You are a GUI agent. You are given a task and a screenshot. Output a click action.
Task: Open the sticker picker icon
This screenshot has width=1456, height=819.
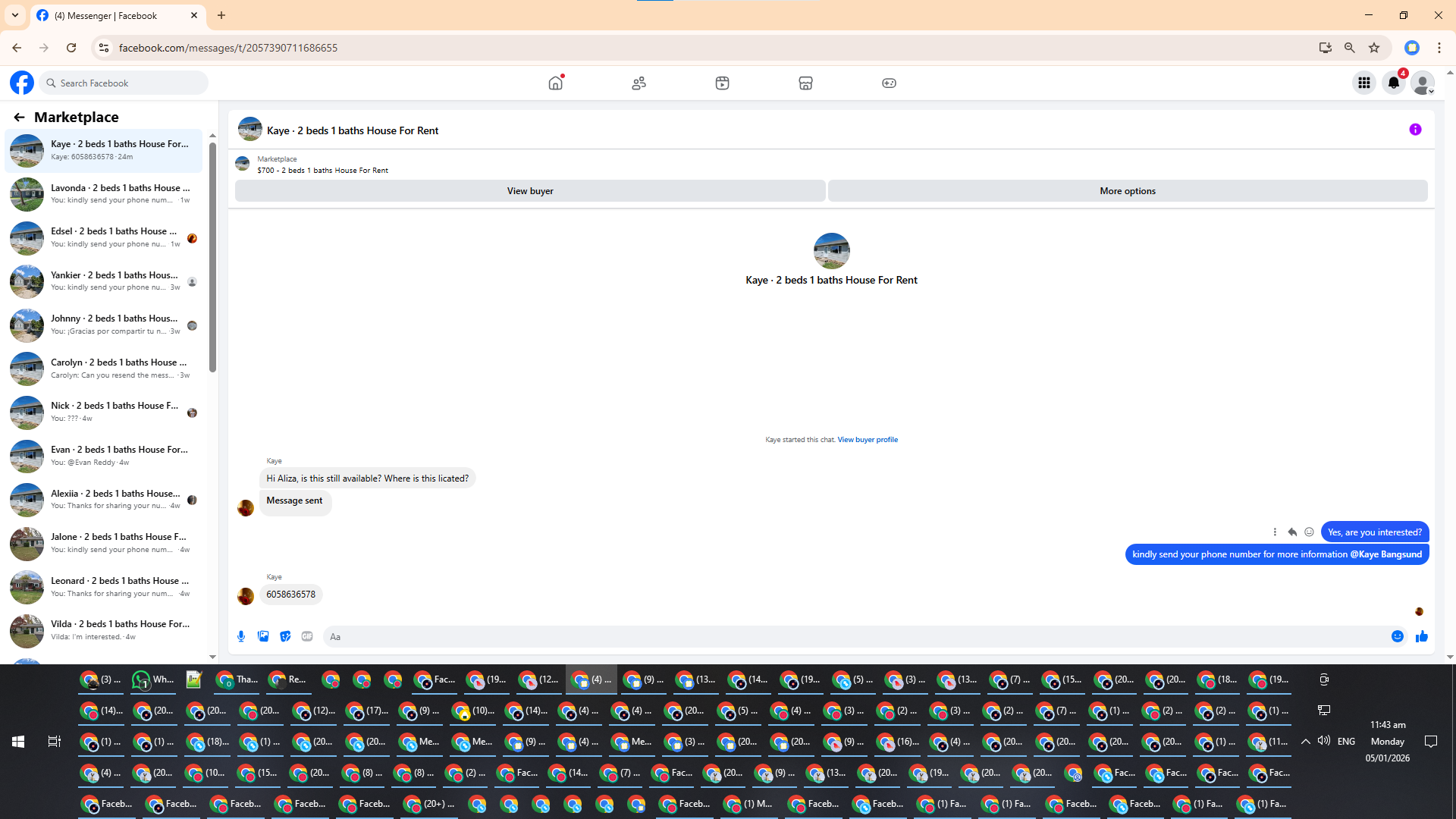coord(285,636)
